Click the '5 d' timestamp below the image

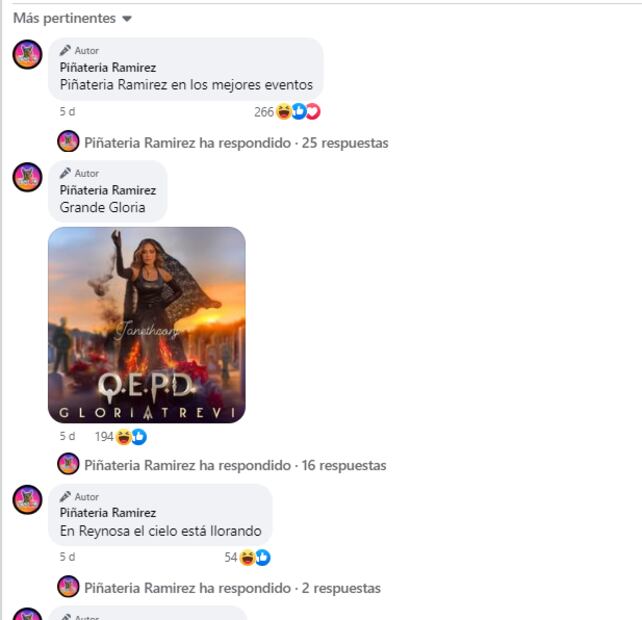(x=67, y=437)
